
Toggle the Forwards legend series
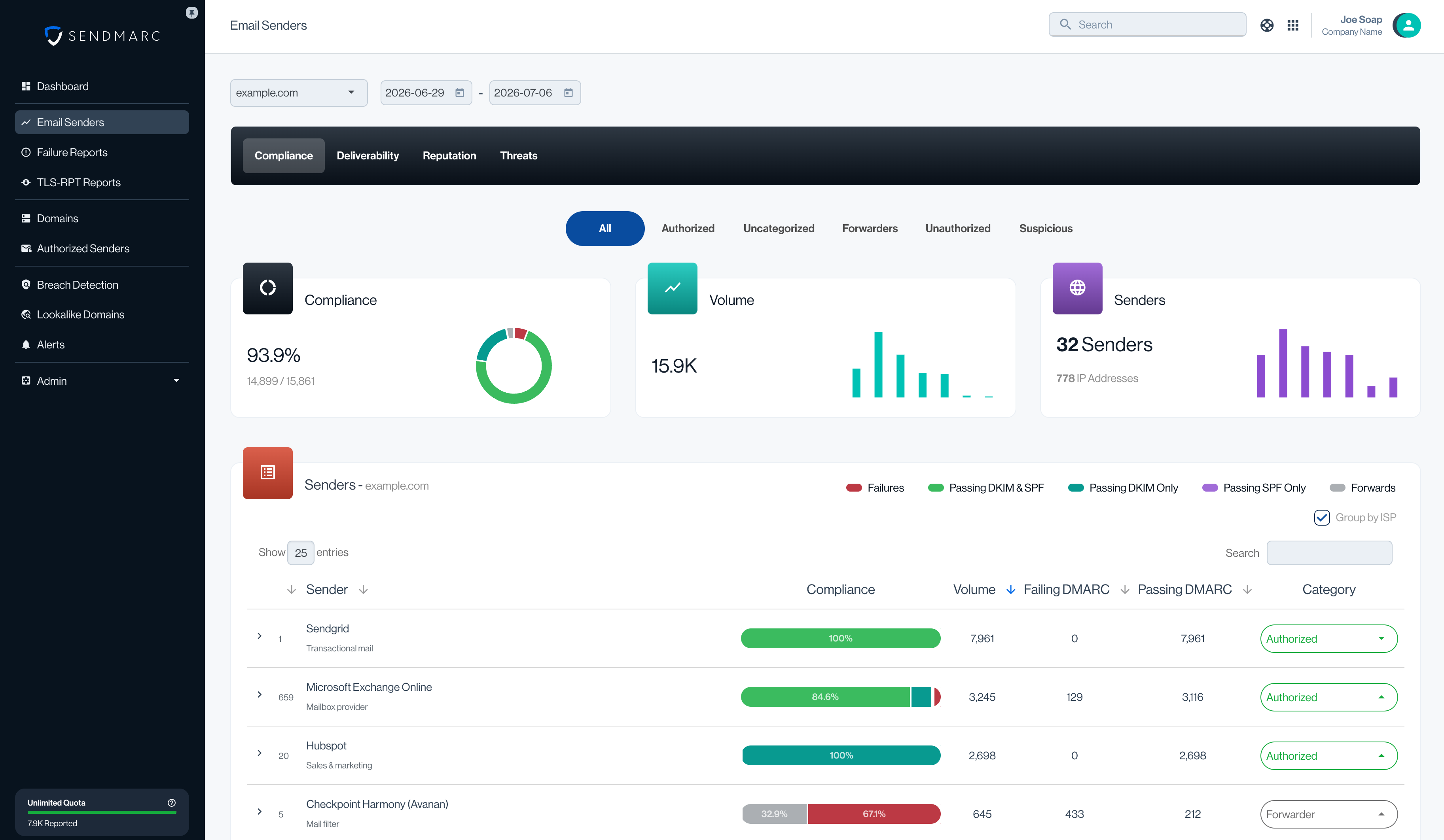click(x=1363, y=488)
